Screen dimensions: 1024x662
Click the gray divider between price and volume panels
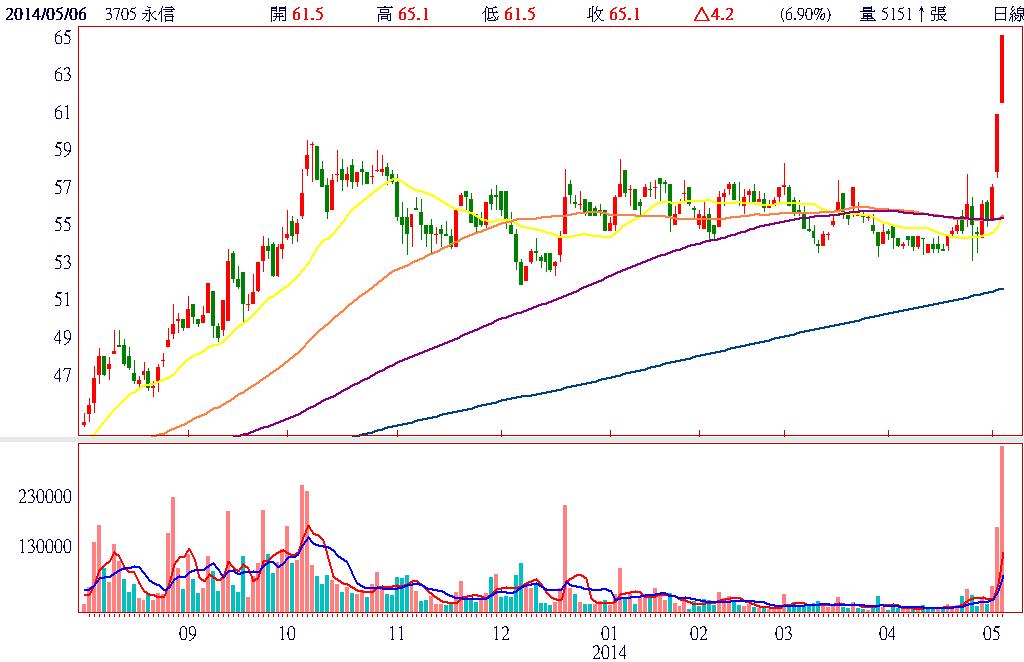point(512,440)
